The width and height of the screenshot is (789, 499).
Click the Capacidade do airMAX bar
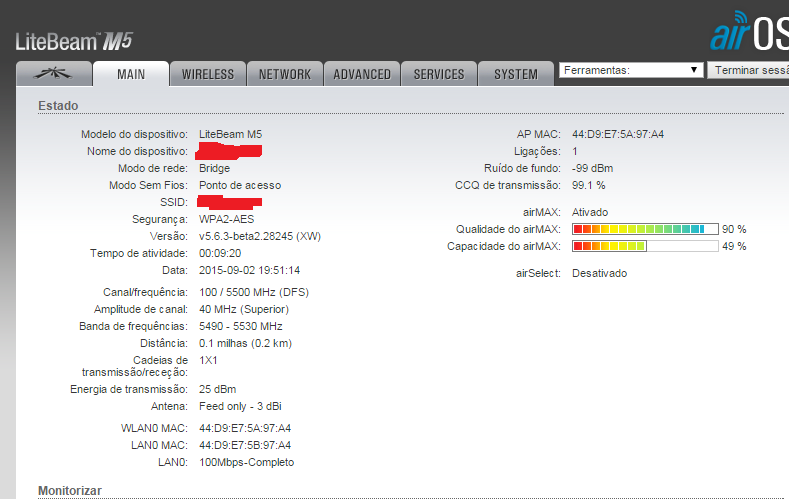645,246
